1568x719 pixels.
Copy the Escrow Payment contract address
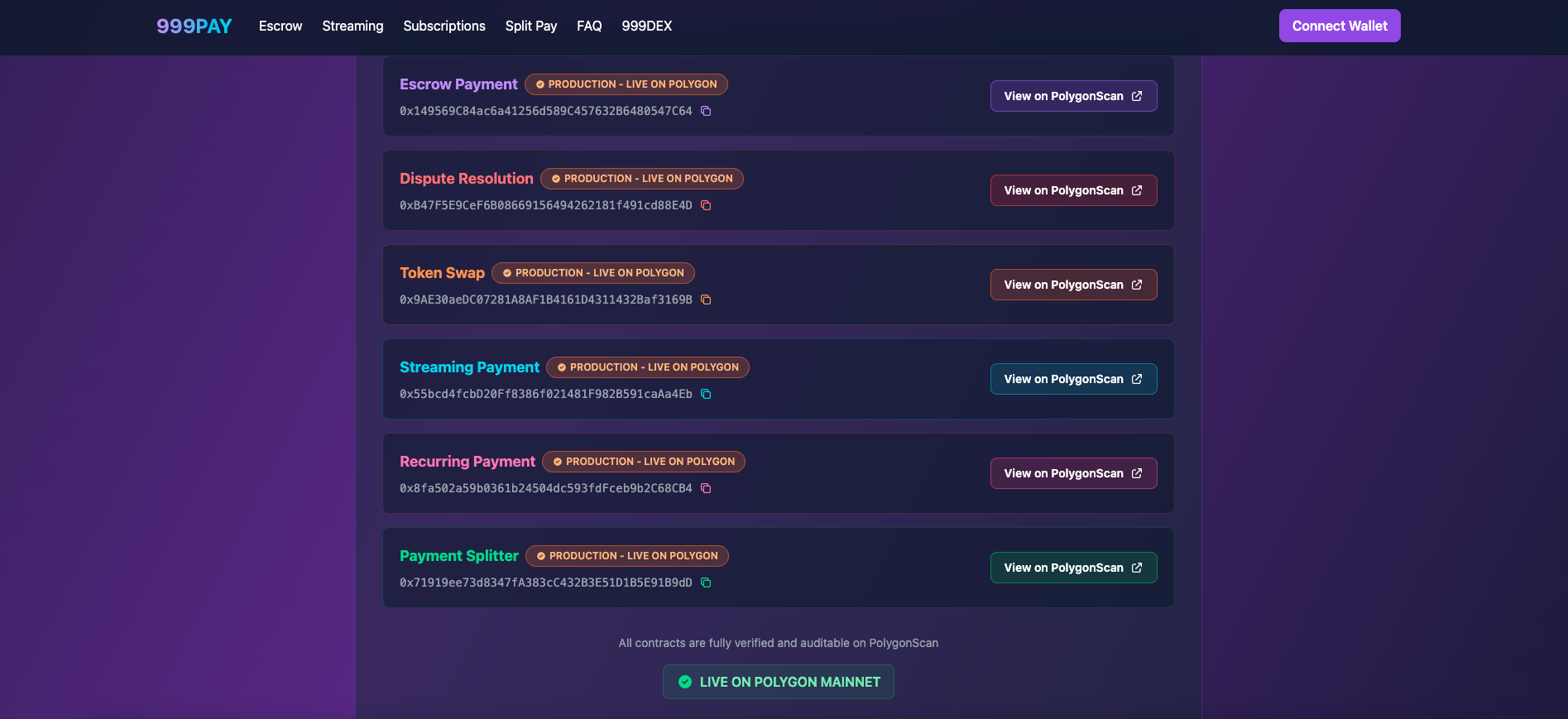pyautogui.click(x=706, y=111)
